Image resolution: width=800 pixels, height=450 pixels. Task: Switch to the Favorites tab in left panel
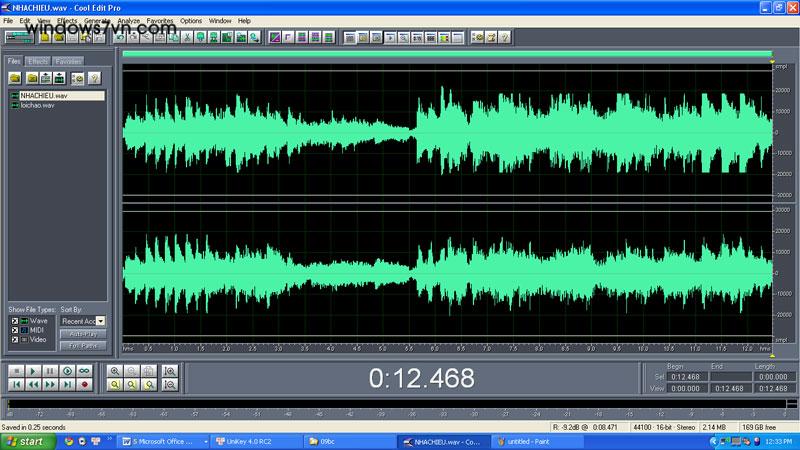point(68,61)
